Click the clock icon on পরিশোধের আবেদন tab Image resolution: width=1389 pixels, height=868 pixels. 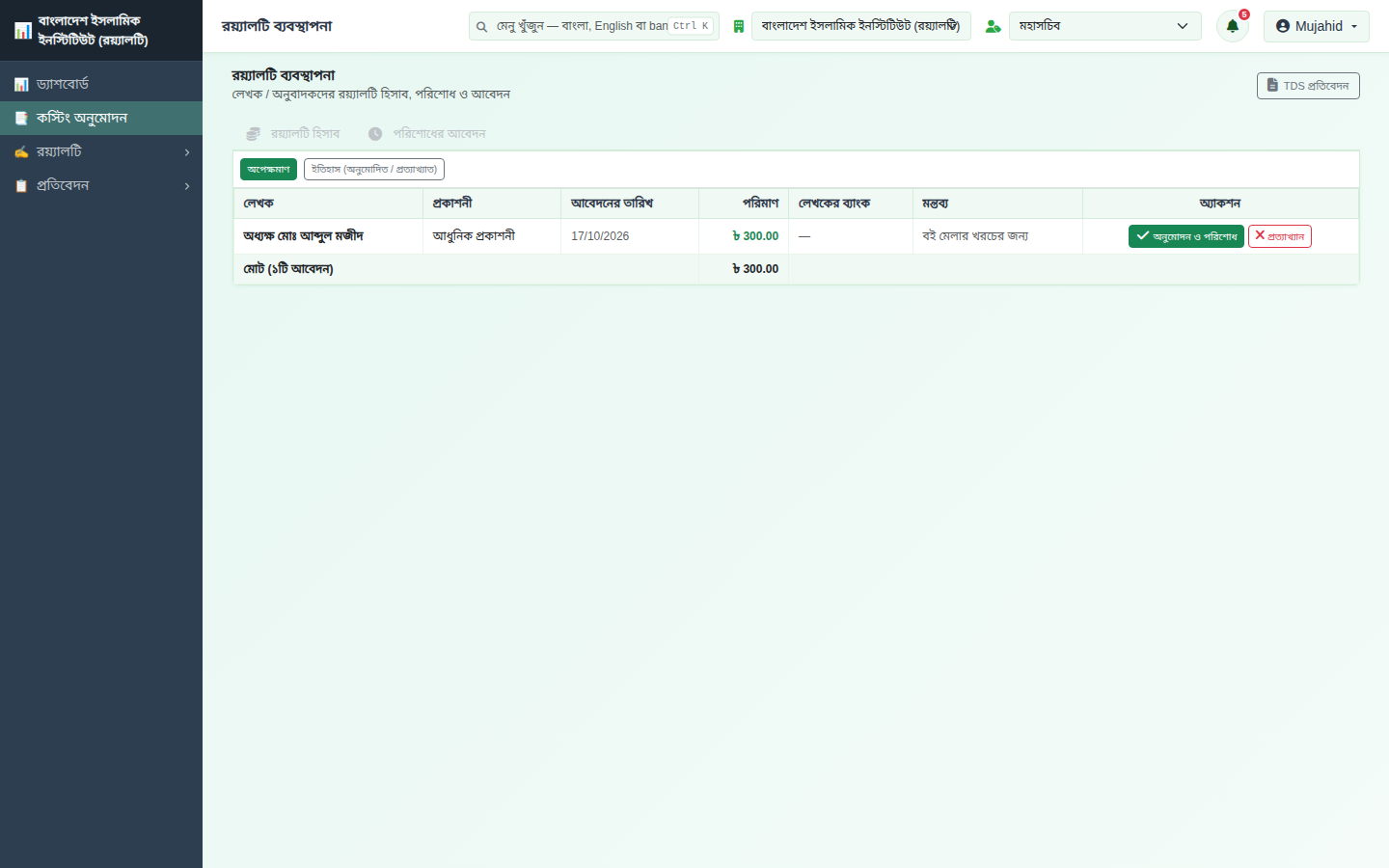point(375,134)
